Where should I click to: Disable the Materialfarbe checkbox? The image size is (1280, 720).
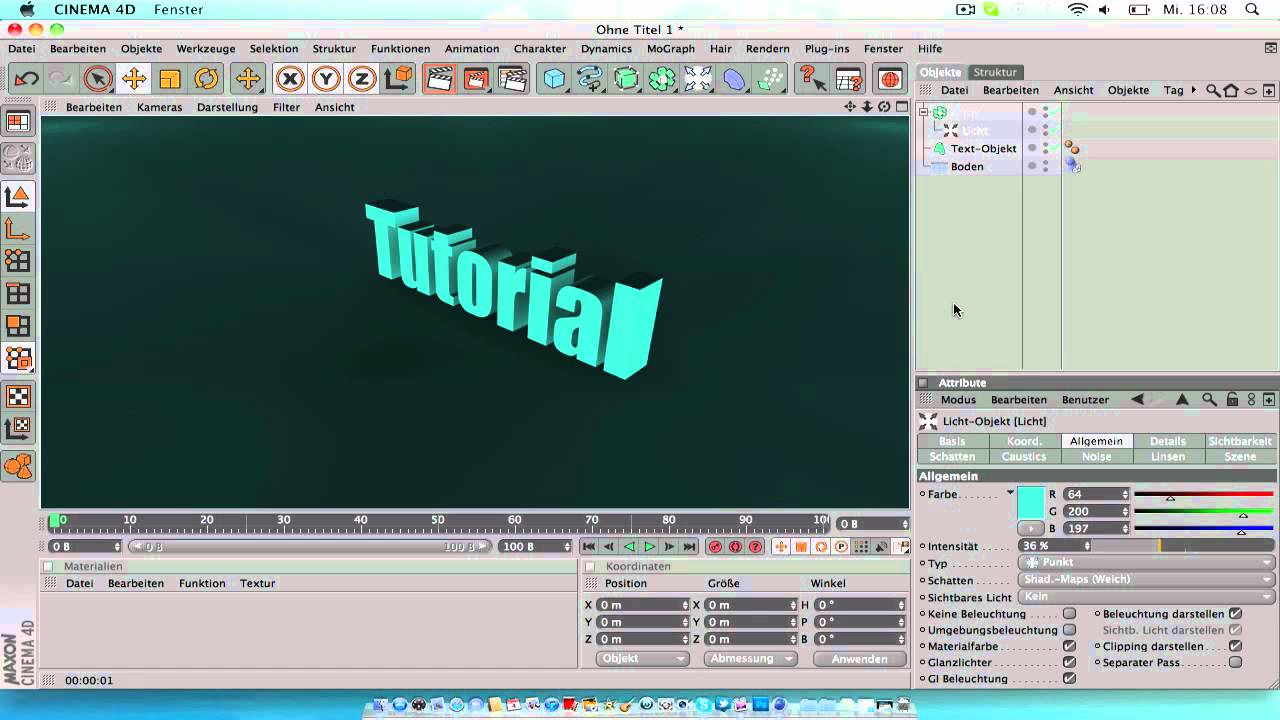pyautogui.click(x=1069, y=646)
